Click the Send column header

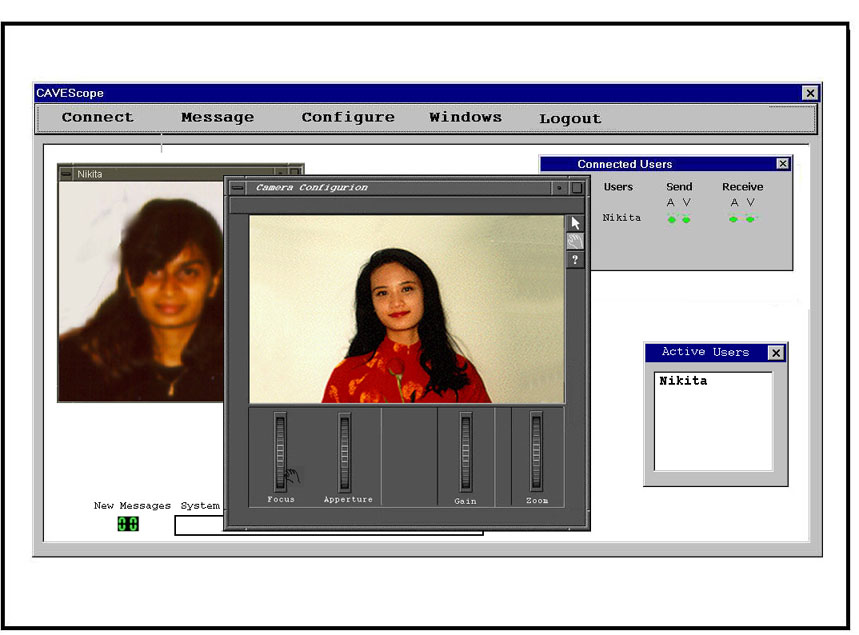click(679, 187)
